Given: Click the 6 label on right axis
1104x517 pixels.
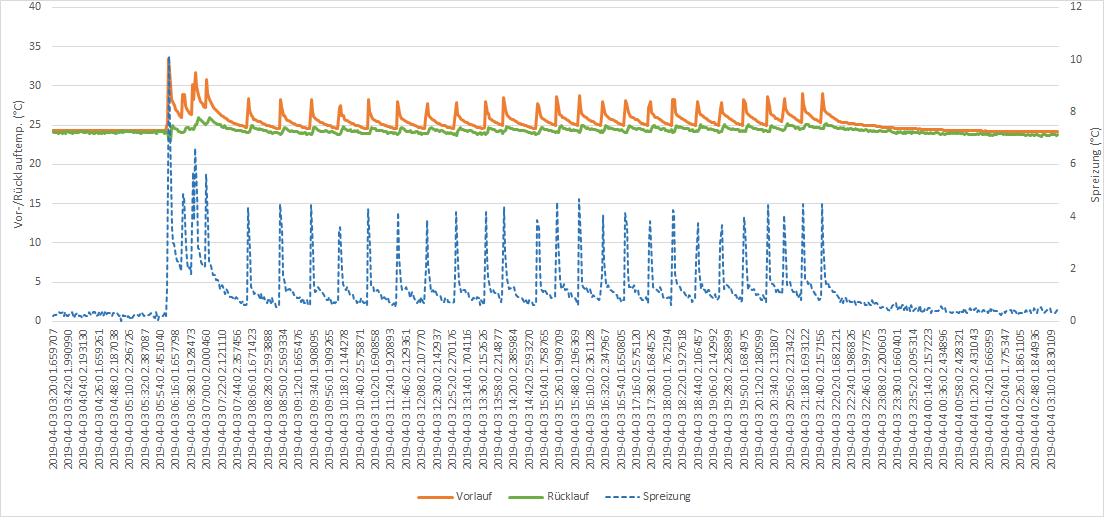Looking at the screenshot, I should 1075,164.
